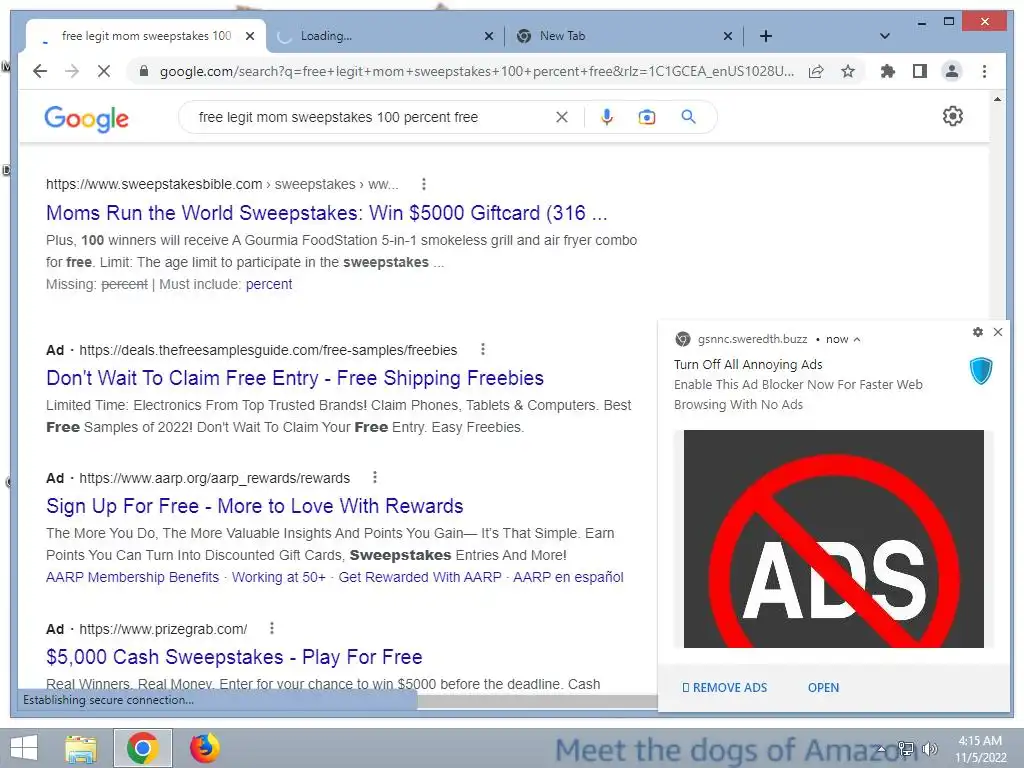This screenshot has height=768, width=1024.
Task: Bookmark this page with the star
Action: [848, 71]
